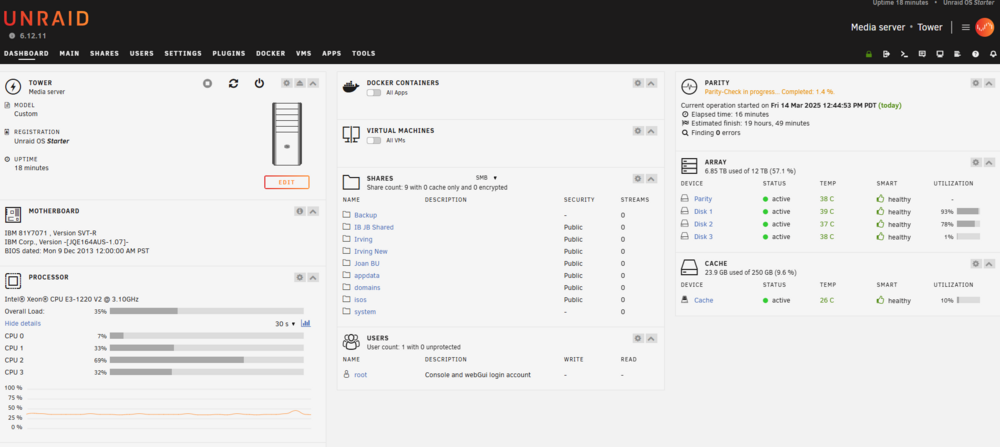Open Docker Containers gear settings
The image size is (1000, 447).
(x=638, y=84)
